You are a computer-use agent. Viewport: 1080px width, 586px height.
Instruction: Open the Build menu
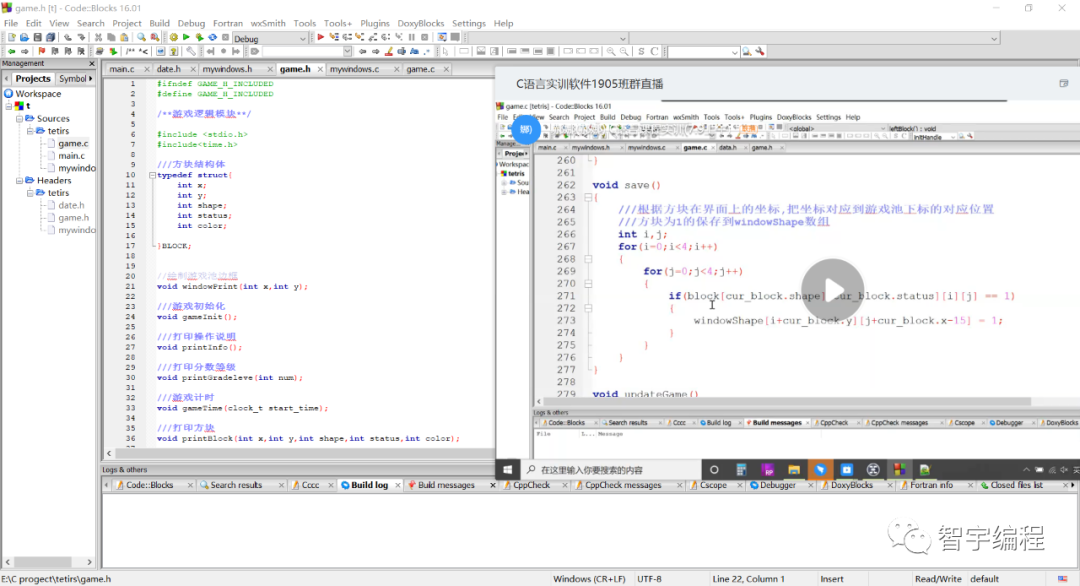[159, 23]
